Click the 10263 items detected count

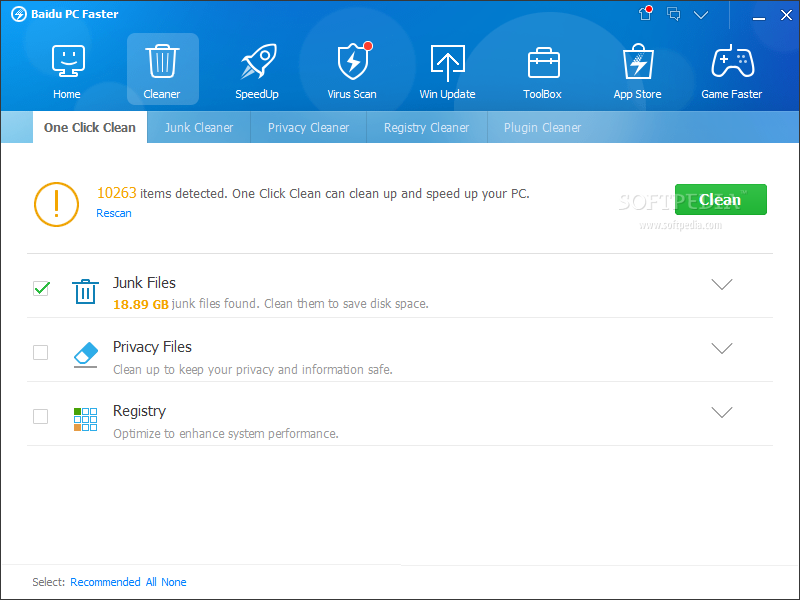pyautogui.click(x=117, y=193)
